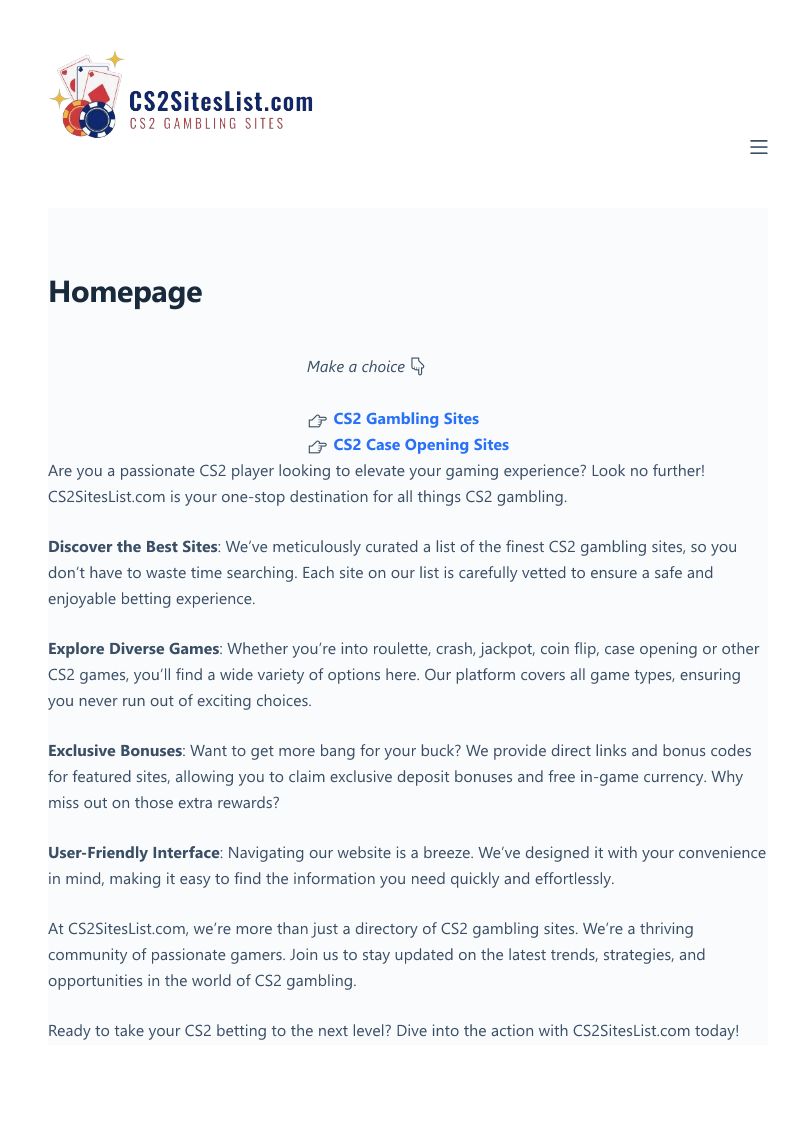The width and height of the screenshot is (793, 1123).
Task: Click the text about roulette, crash, jackpot
Action: pyautogui.click(x=403, y=675)
